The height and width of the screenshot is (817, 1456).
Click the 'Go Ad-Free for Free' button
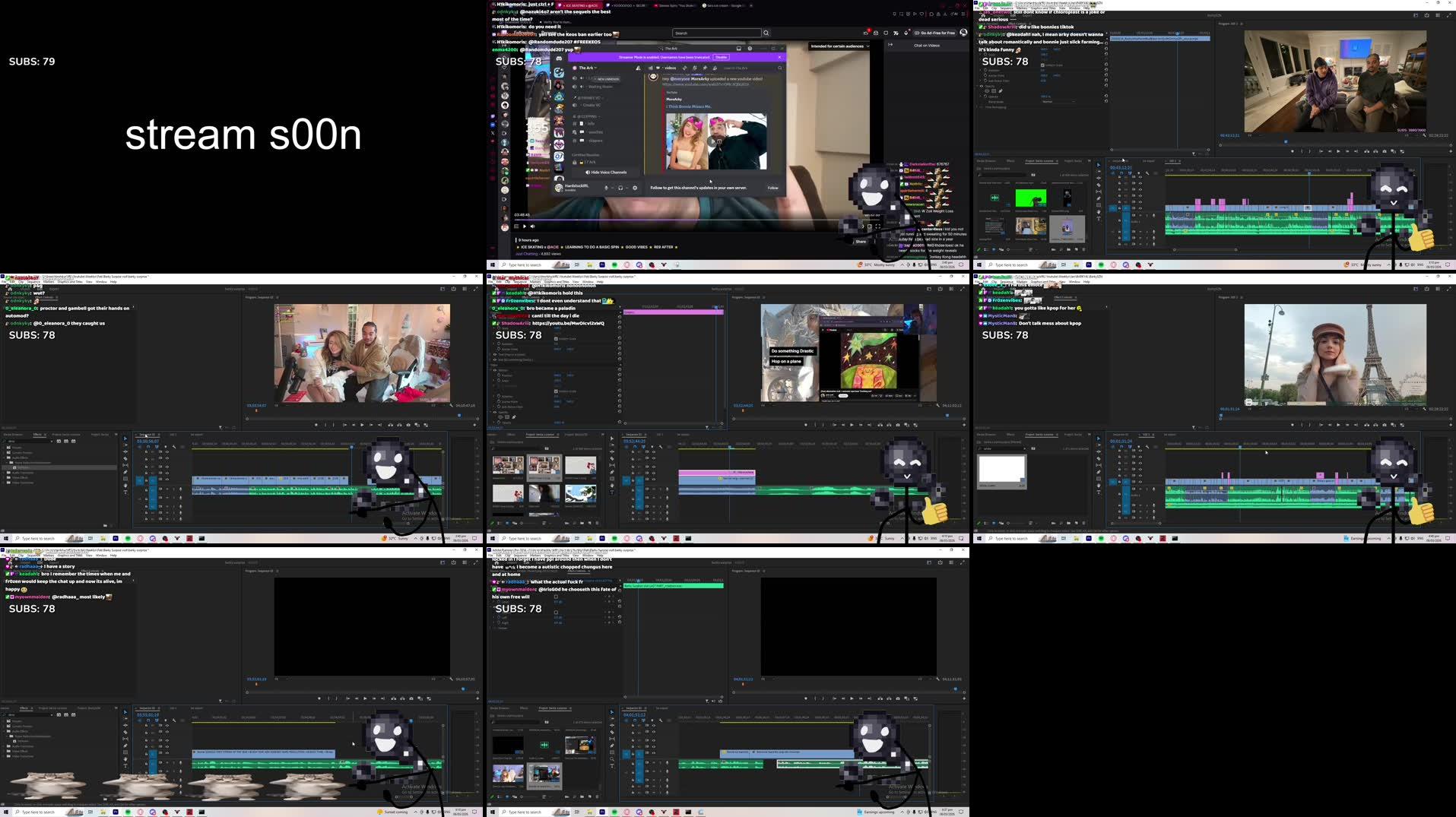(x=936, y=33)
